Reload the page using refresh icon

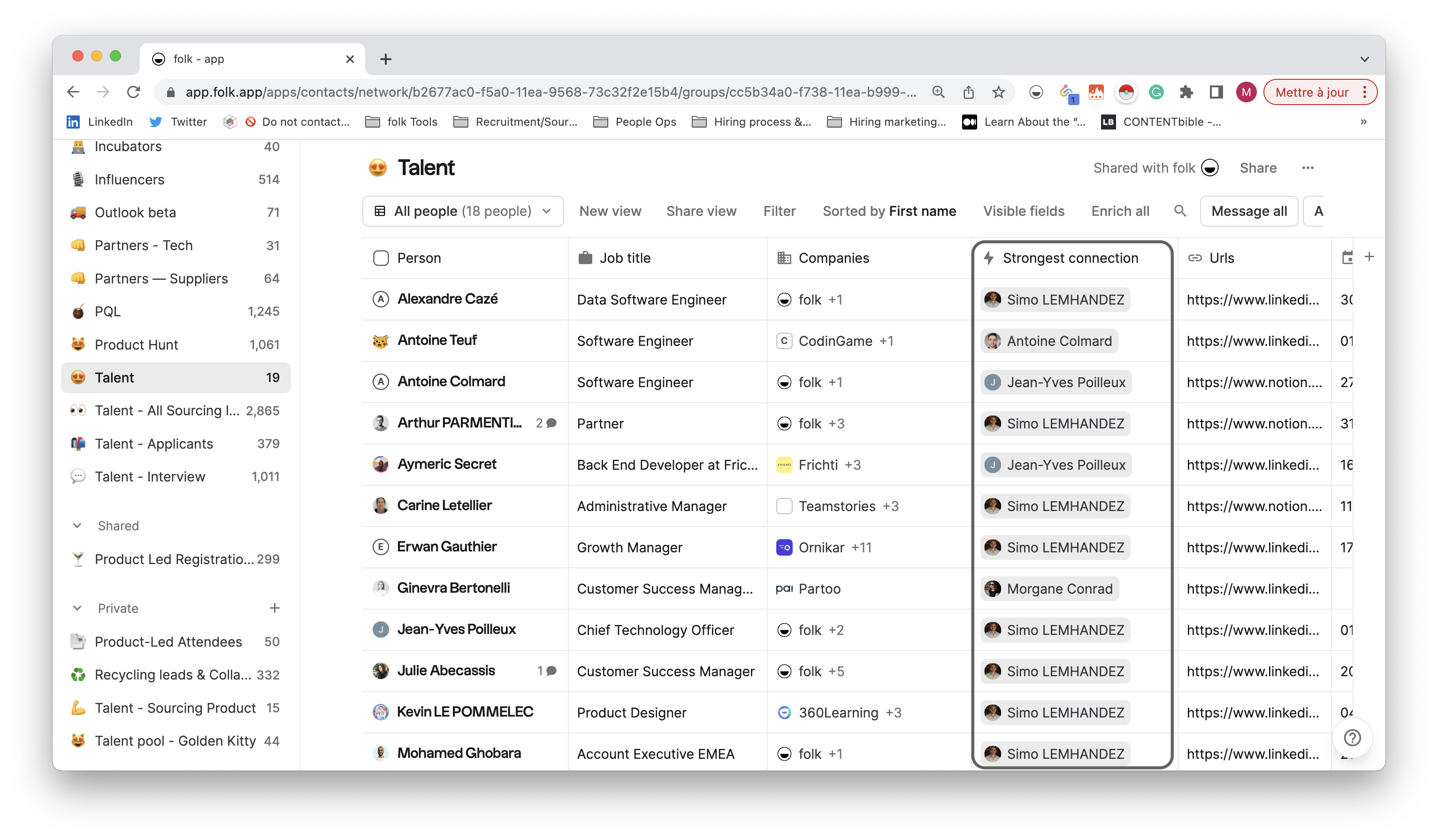(134, 92)
